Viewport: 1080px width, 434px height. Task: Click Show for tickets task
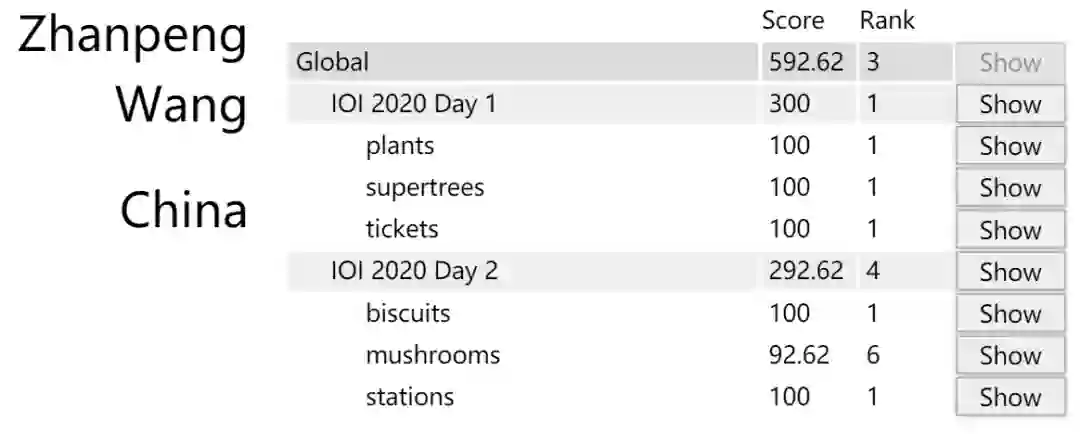pos(1010,230)
